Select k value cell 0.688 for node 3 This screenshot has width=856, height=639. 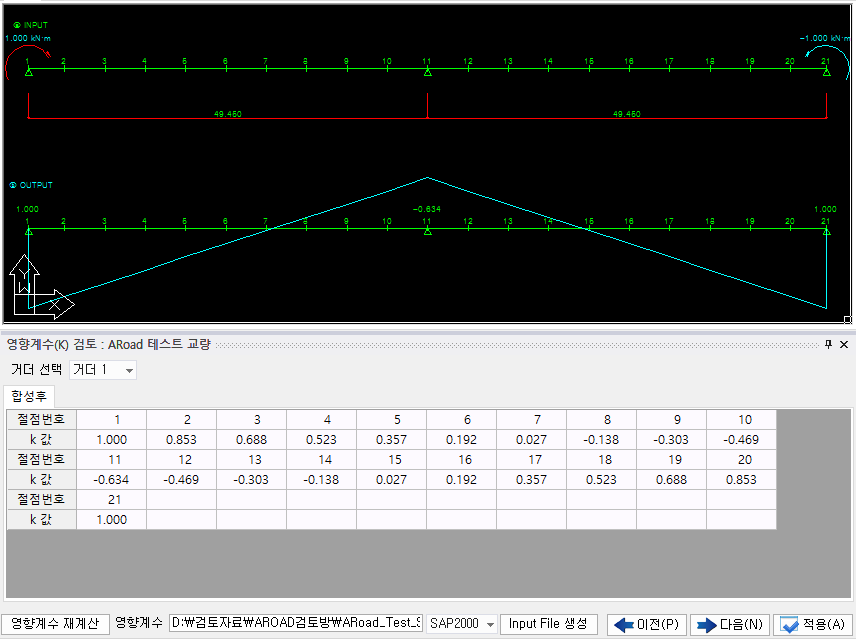point(251,440)
